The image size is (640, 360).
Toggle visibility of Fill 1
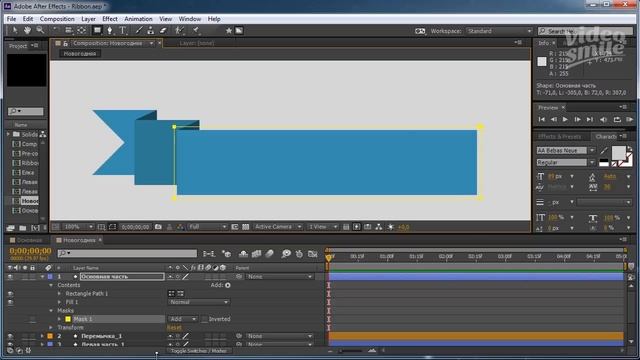coord(10,302)
